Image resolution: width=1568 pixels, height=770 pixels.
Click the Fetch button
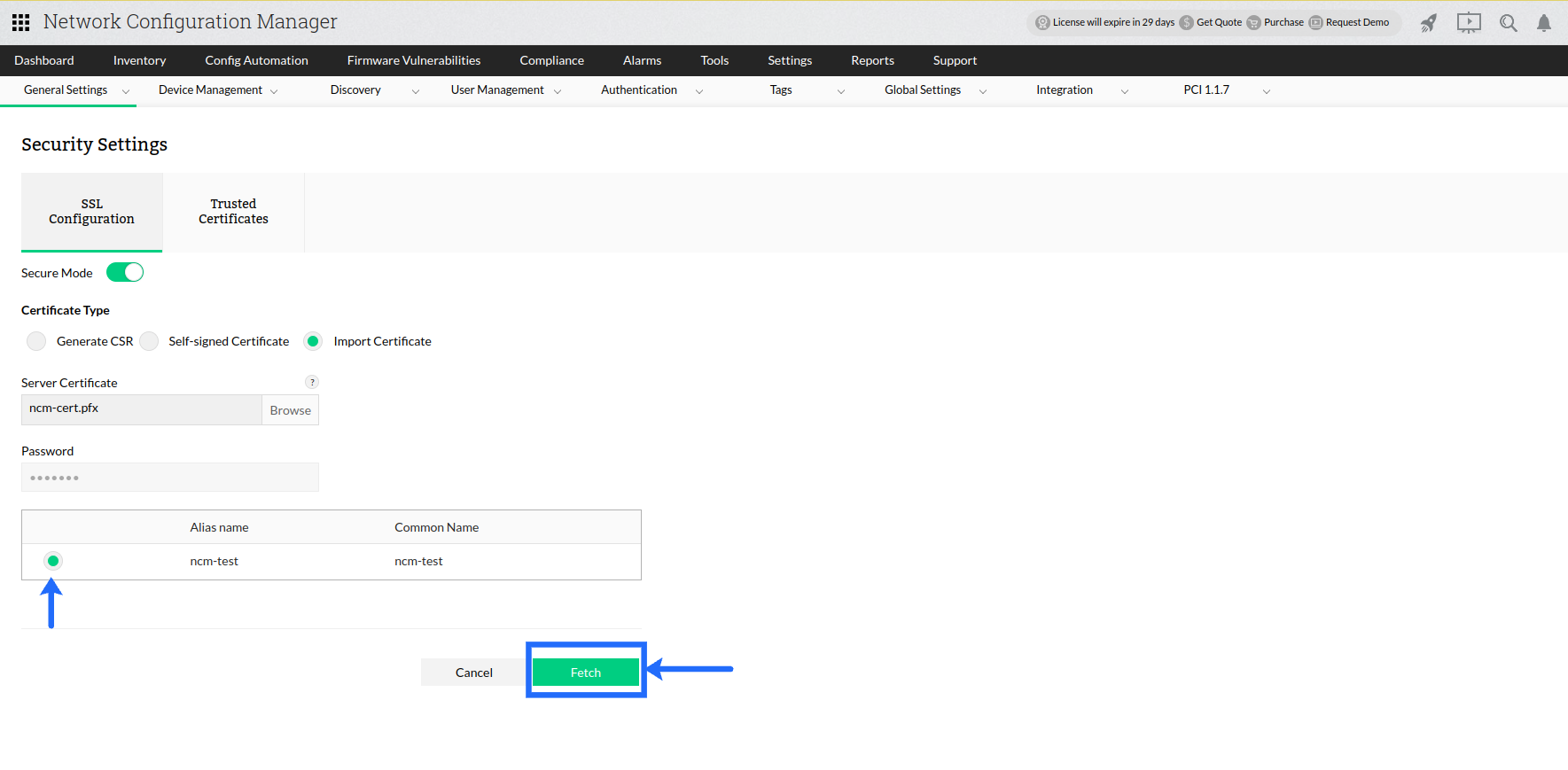pos(586,673)
